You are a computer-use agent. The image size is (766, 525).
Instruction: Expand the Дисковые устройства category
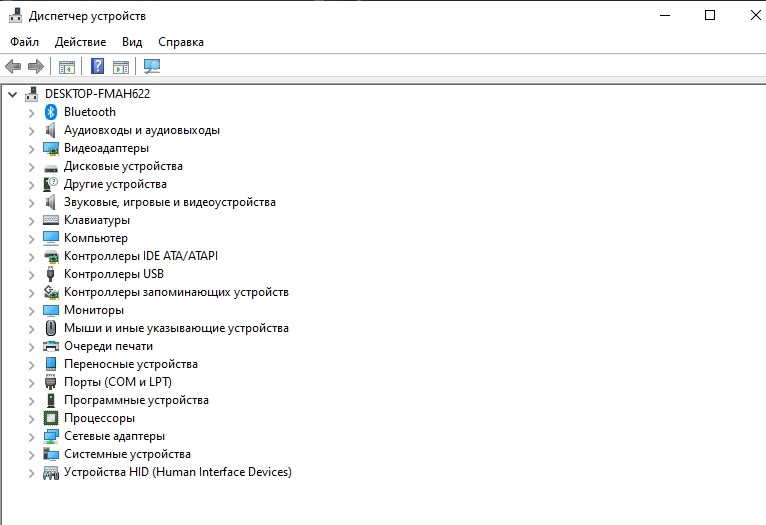[x=32, y=167]
